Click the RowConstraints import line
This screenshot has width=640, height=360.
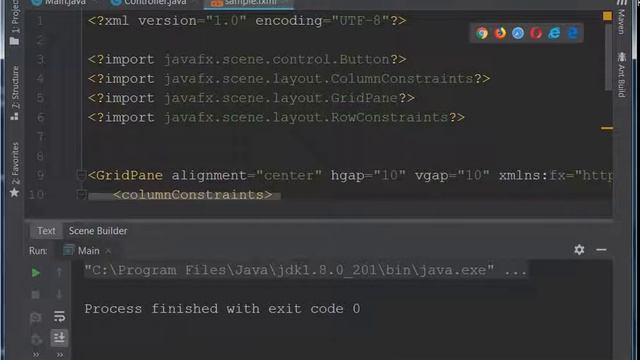[x=276, y=118]
